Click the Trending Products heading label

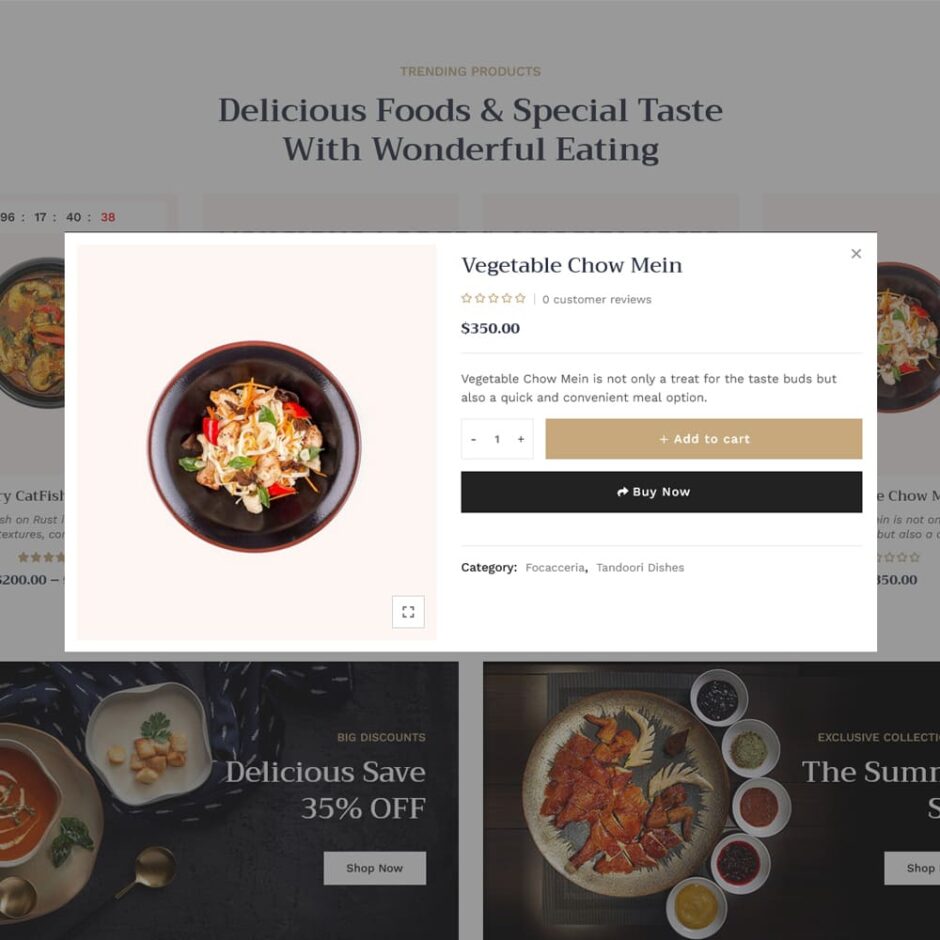pos(470,71)
